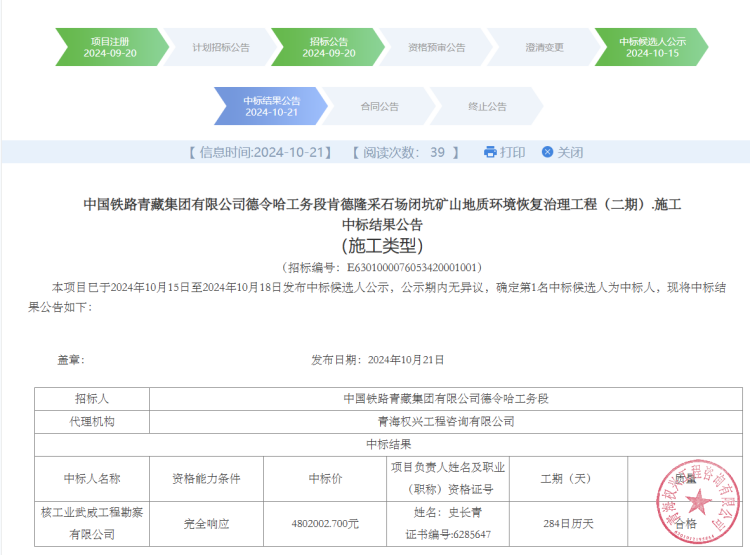Image resolution: width=750 pixels, height=555 pixels.
Task: Click the 中标价 column header
Action: point(325,478)
